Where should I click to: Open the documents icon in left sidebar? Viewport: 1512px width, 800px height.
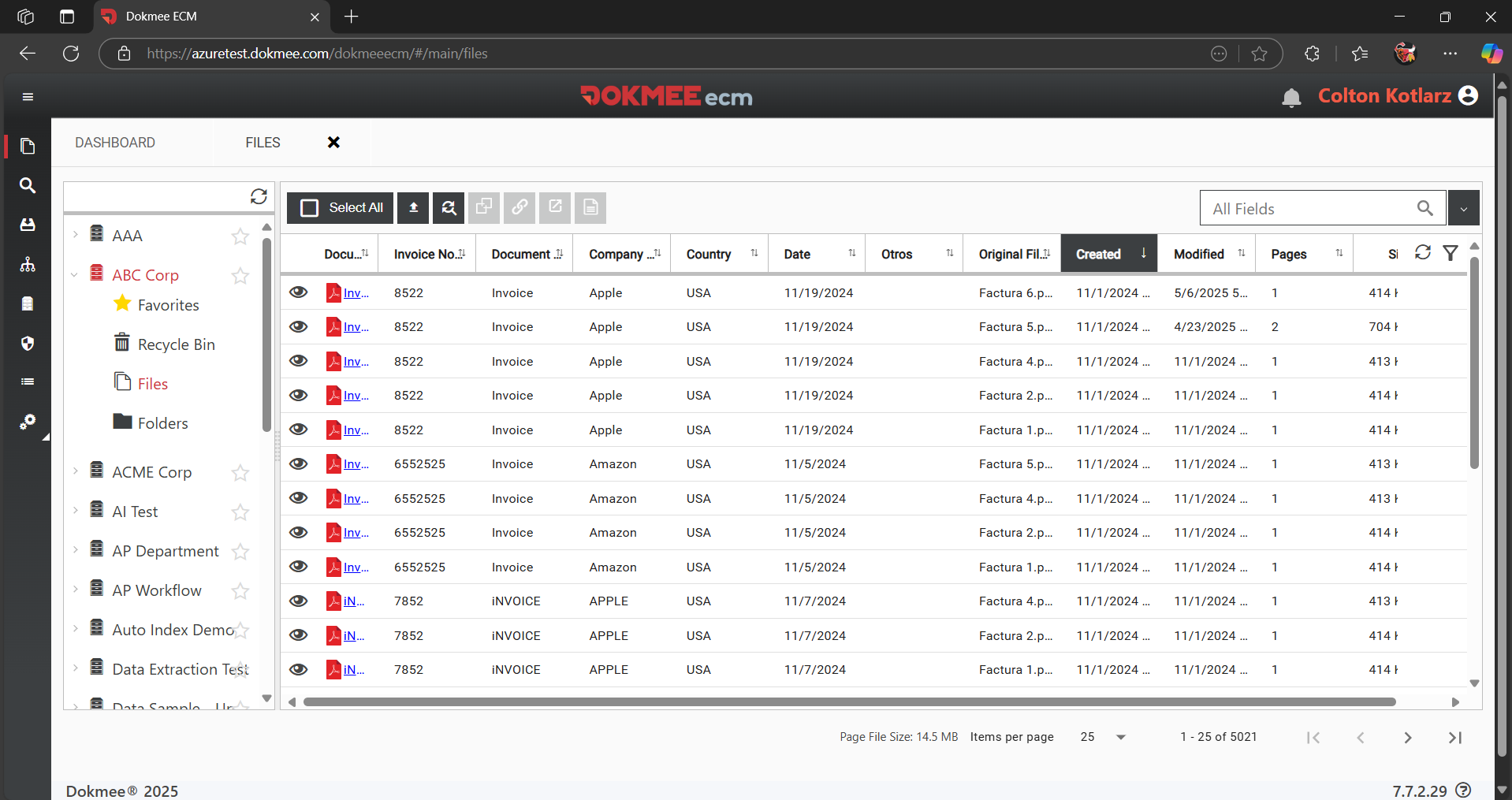click(28, 146)
